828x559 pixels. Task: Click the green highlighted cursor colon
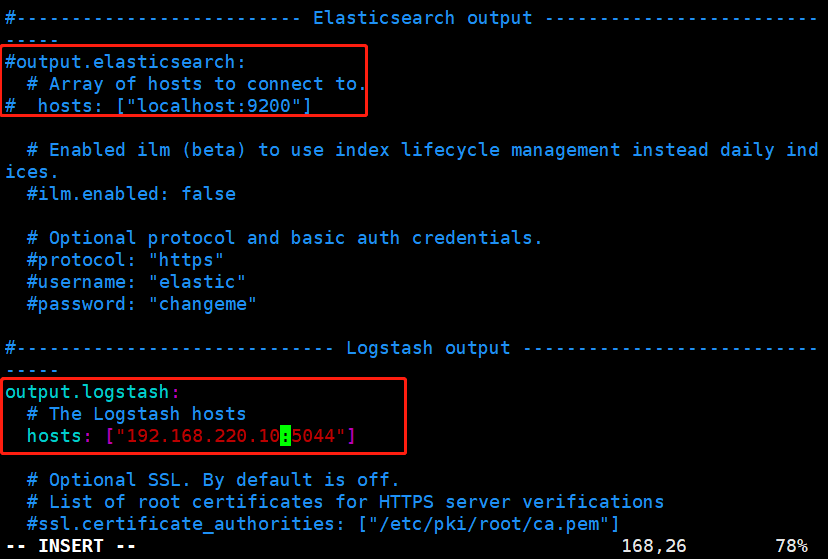[x=285, y=436]
